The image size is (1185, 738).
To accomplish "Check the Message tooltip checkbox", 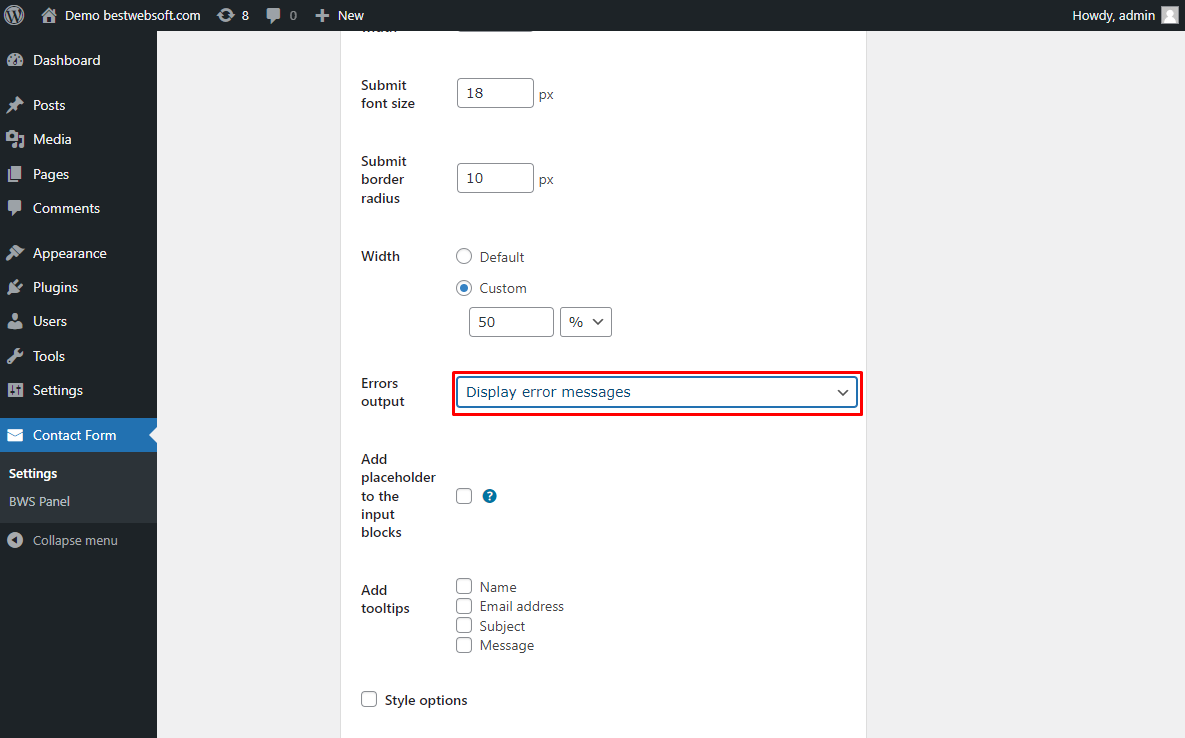I will [464, 645].
